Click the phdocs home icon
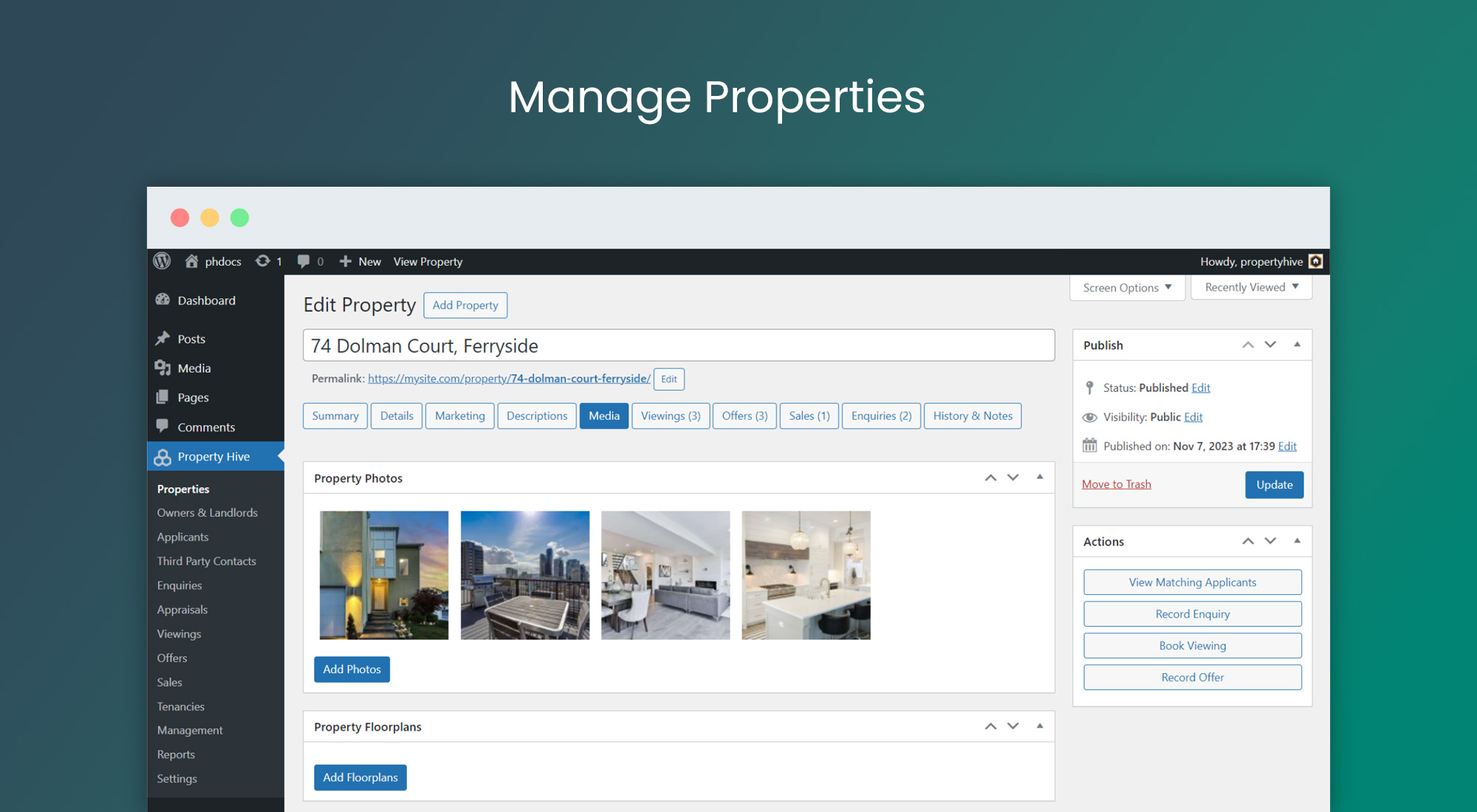1477x812 pixels. (x=192, y=261)
